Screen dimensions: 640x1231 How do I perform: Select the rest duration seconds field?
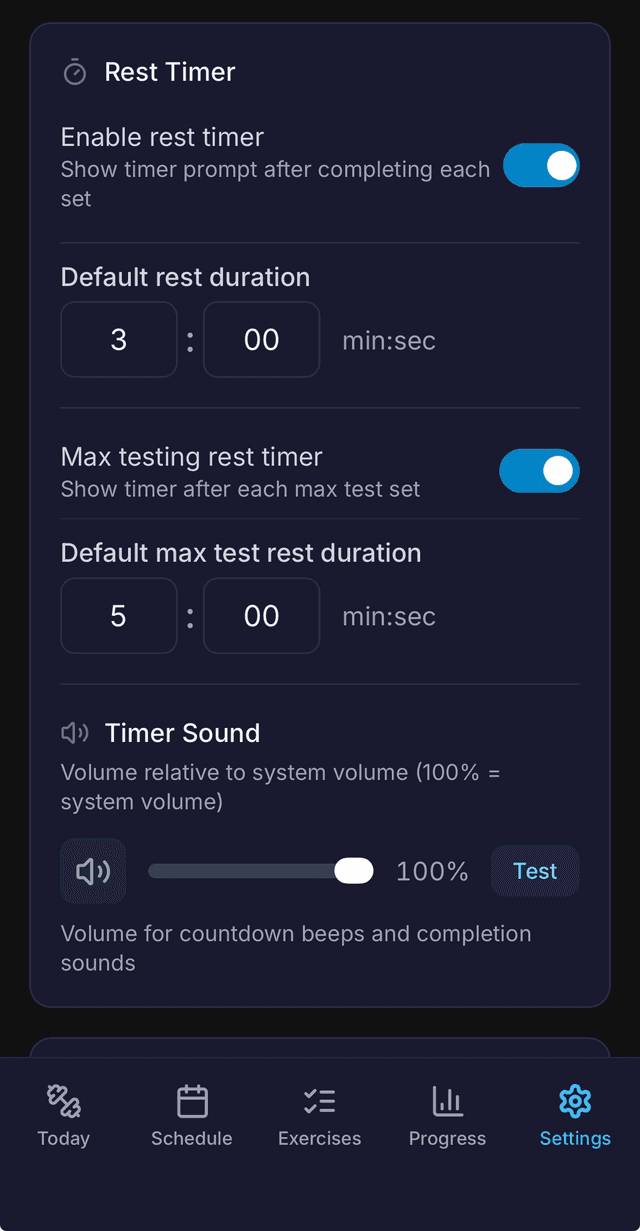(261, 339)
